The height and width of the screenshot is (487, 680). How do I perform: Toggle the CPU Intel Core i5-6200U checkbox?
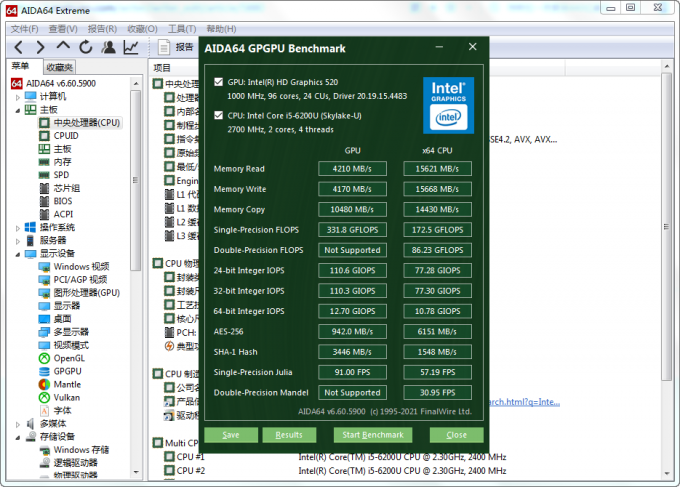coord(219,115)
